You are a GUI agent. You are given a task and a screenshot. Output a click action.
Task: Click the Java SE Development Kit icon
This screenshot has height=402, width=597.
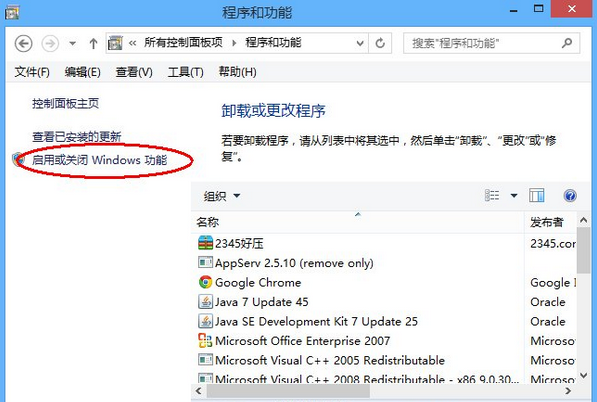[205, 321]
